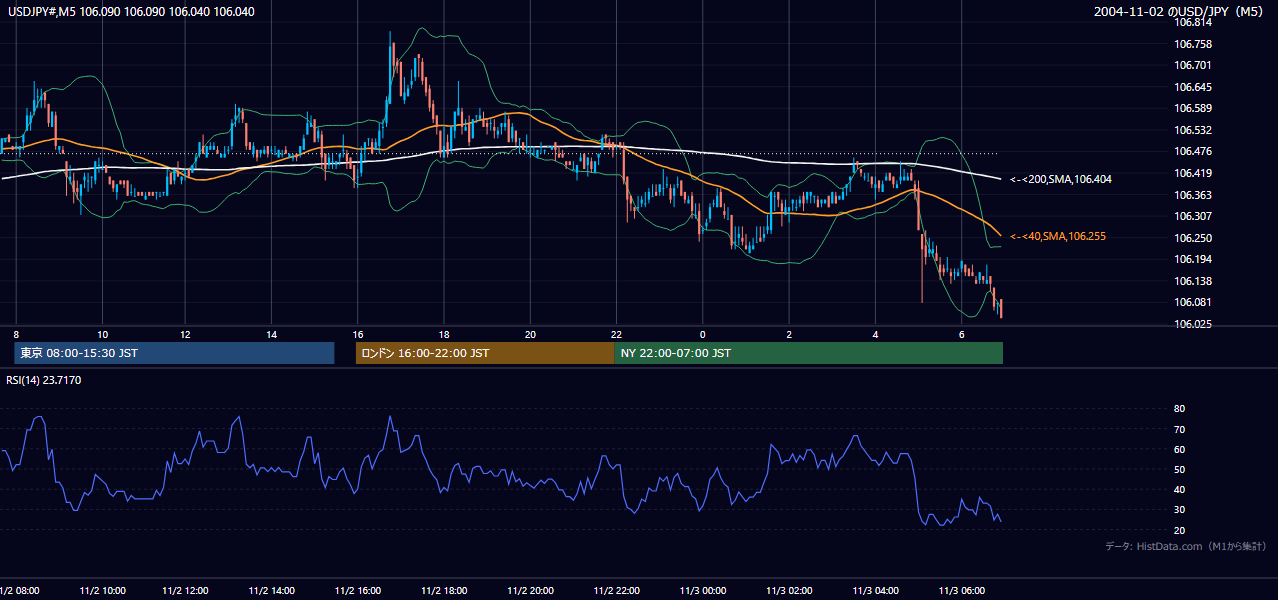Click hour 14 on the price chart axis
This screenshot has width=1278, height=600.
click(272, 334)
